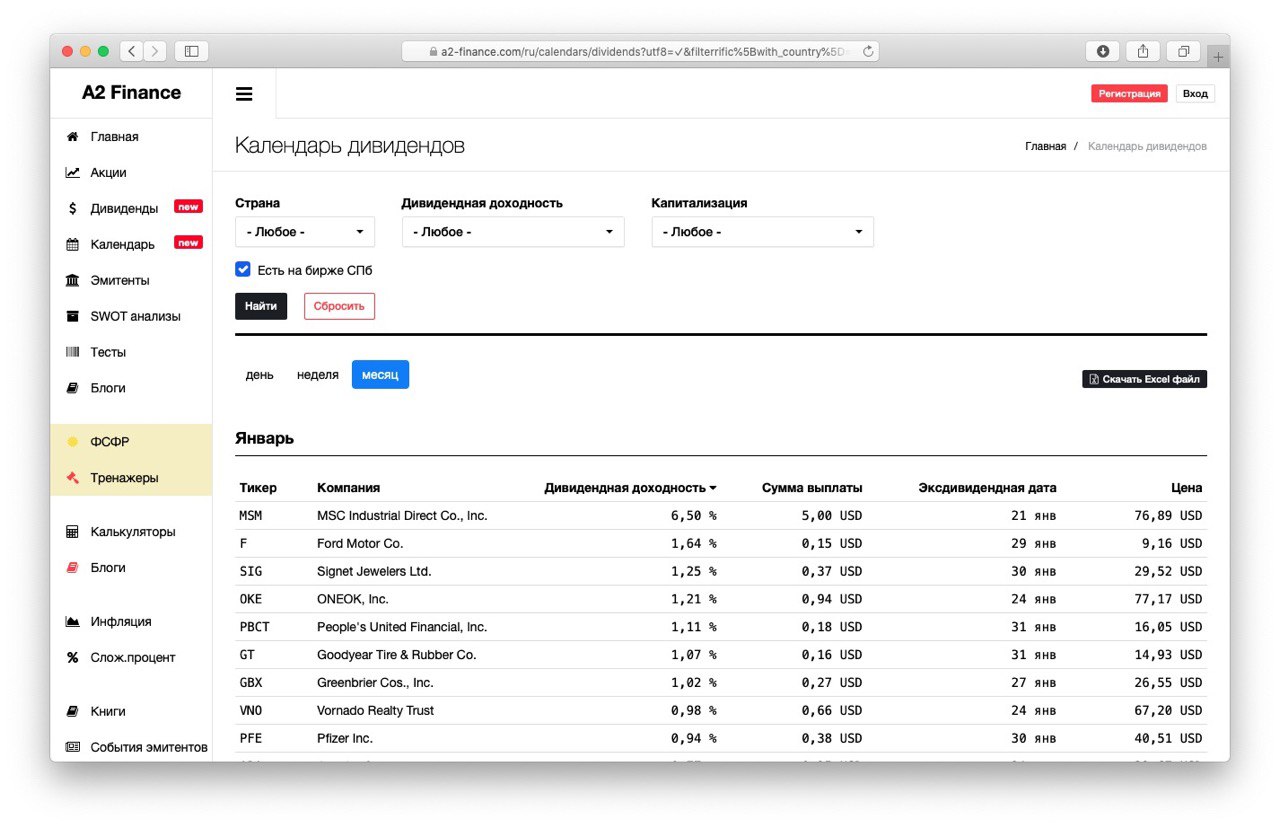
Task: Click the Инфляция area chart icon
Action: 72,622
